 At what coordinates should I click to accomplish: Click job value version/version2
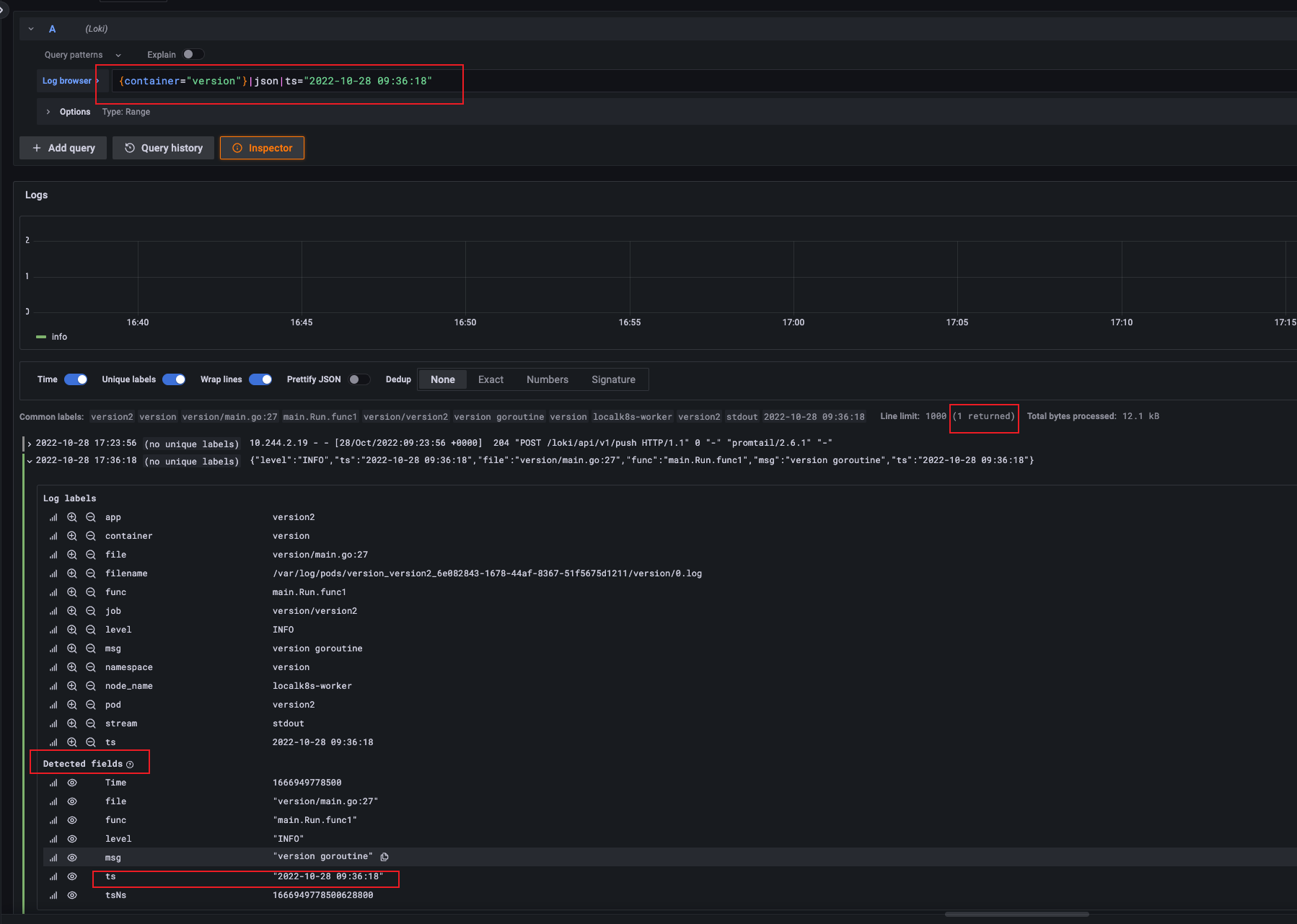coord(315,611)
